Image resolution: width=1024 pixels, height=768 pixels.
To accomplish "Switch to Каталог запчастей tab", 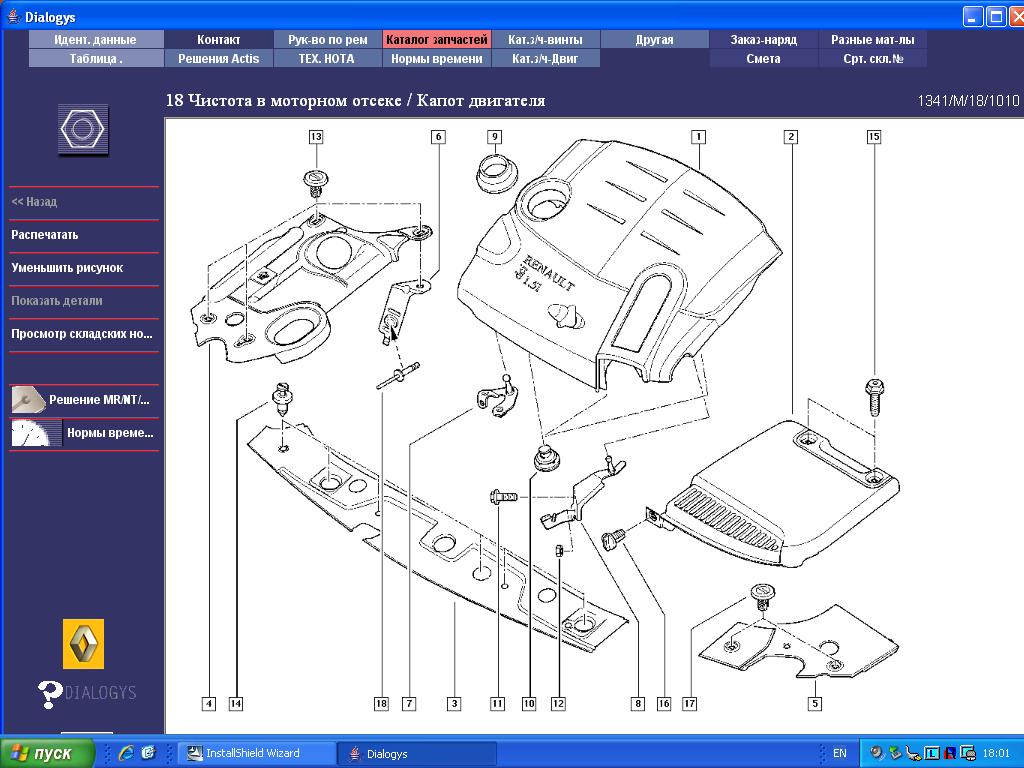I will [x=436, y=39].
